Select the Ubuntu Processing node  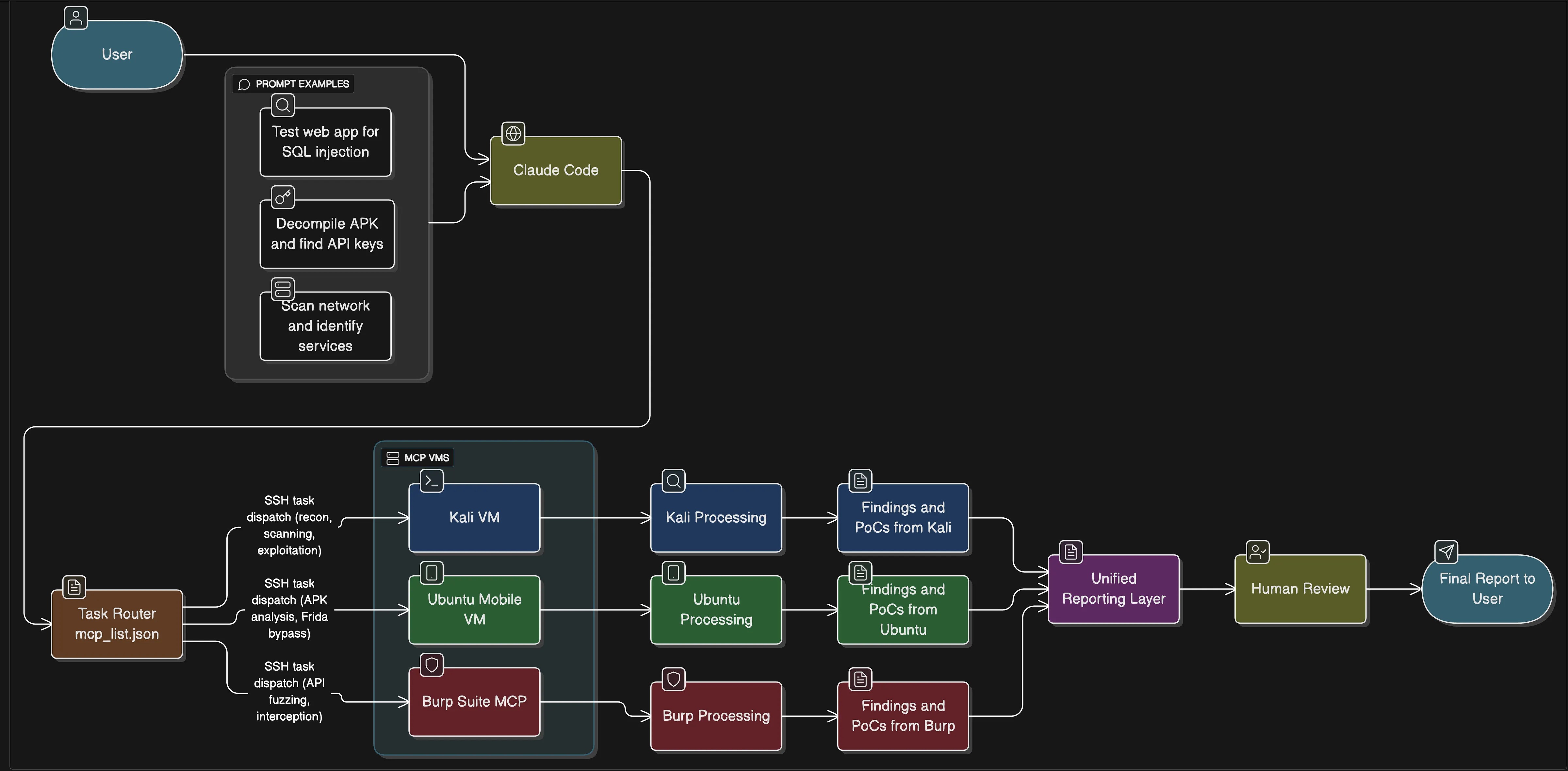716,610
